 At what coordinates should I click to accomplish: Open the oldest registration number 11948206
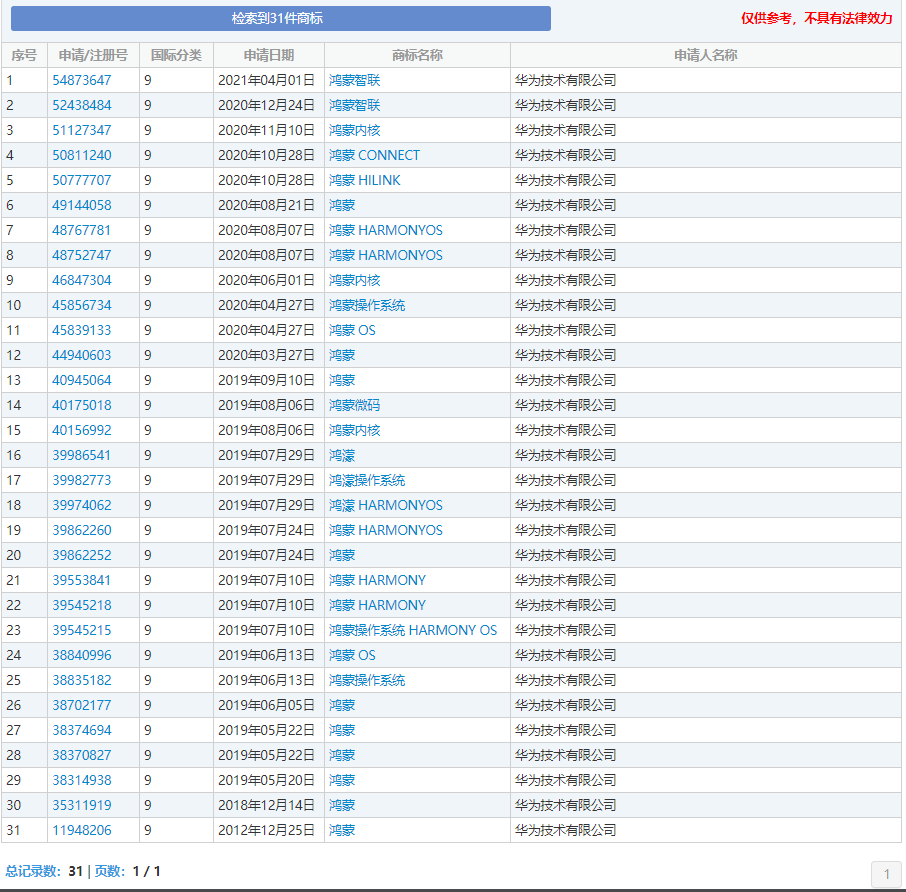(x=81, y=830)
